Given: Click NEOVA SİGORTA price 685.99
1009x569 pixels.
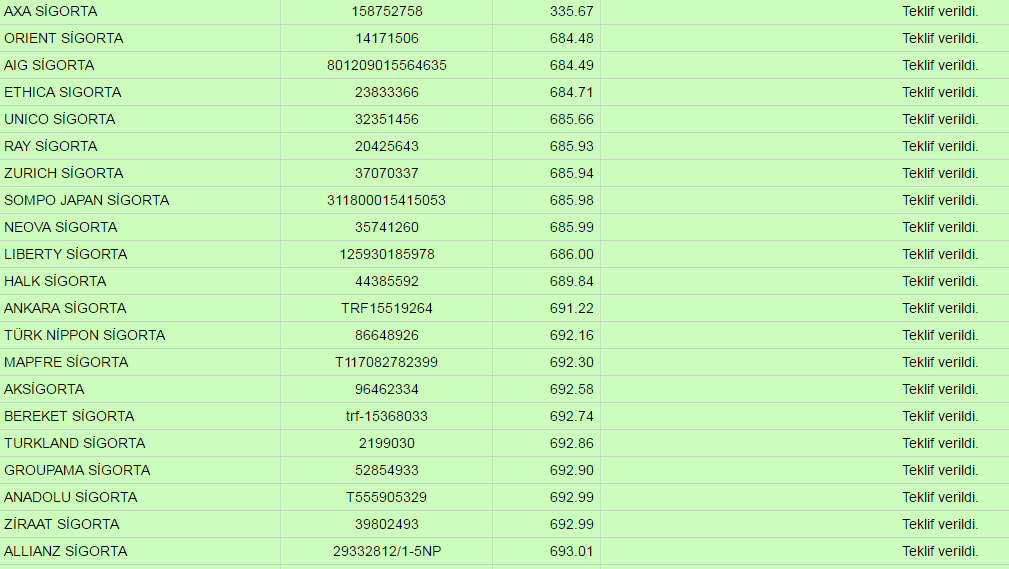Looking at the screenshot, I should (x=571, y=227).
